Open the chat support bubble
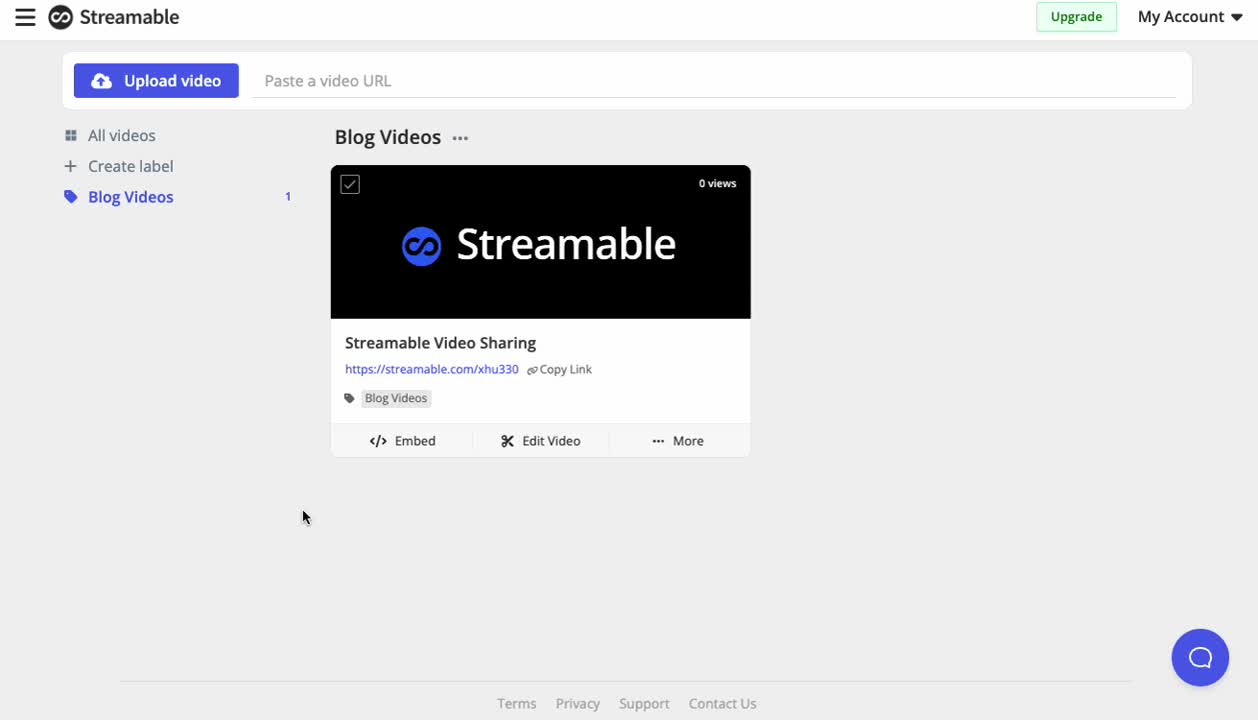 (x=1199, y=657)
